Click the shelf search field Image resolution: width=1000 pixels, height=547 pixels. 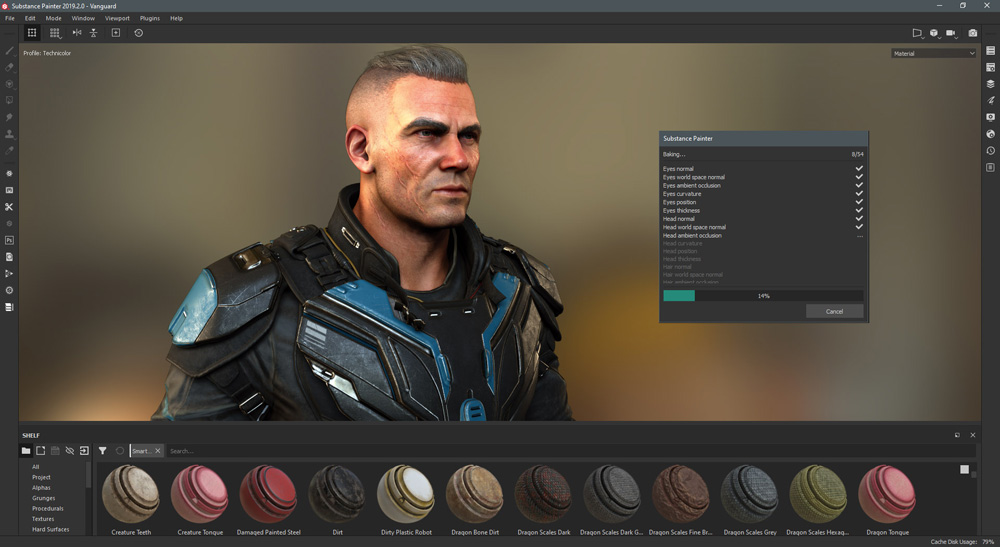tap(571, 451)
